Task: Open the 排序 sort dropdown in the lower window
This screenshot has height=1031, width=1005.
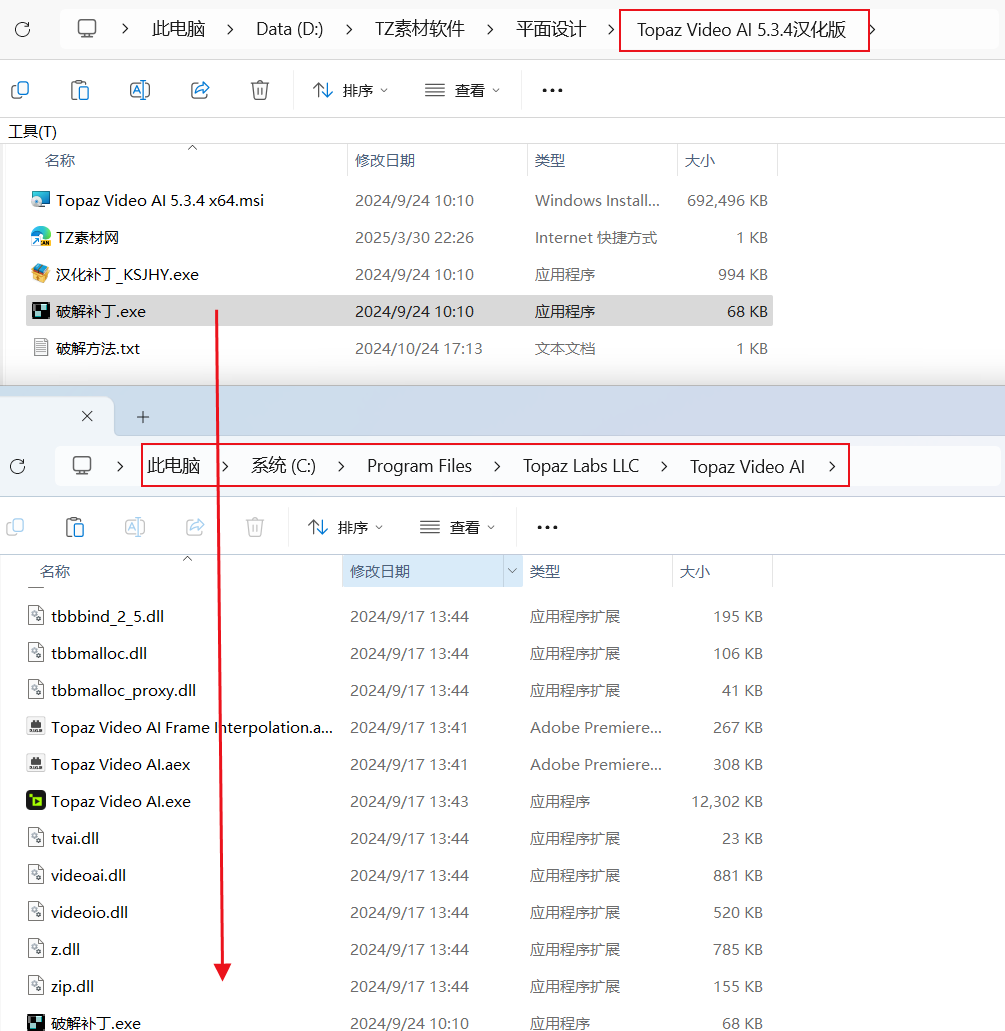Action: 345,527
